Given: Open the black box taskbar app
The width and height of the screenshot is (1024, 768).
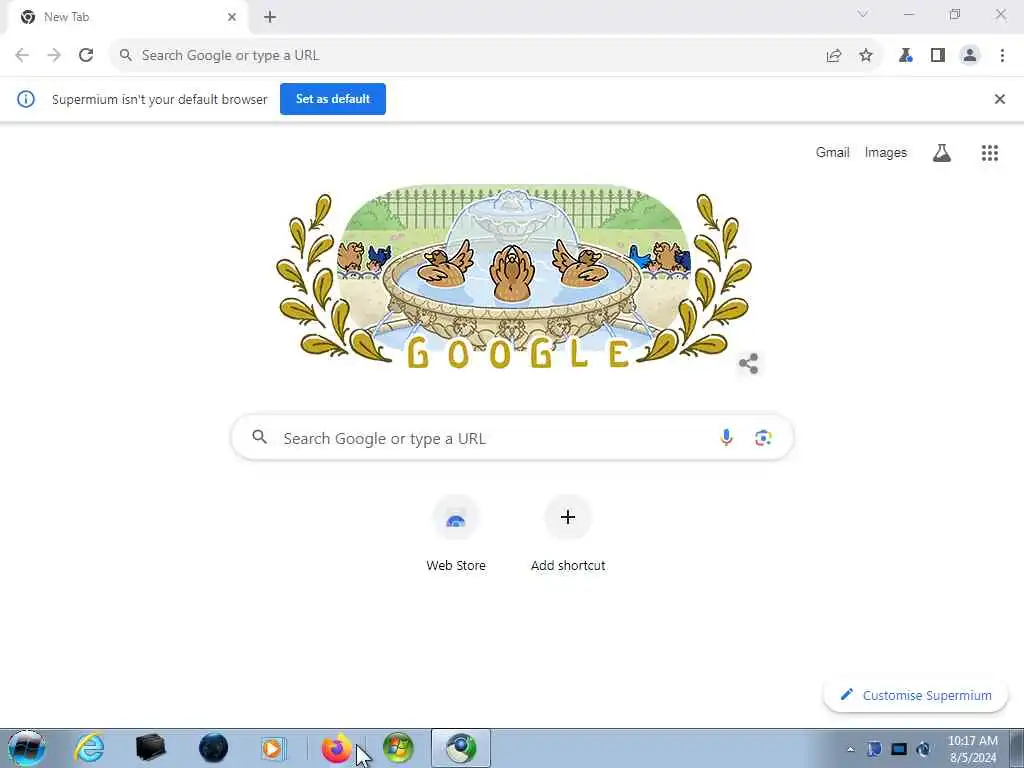Looking at the screenshot, I should click(x=151, y=748).
